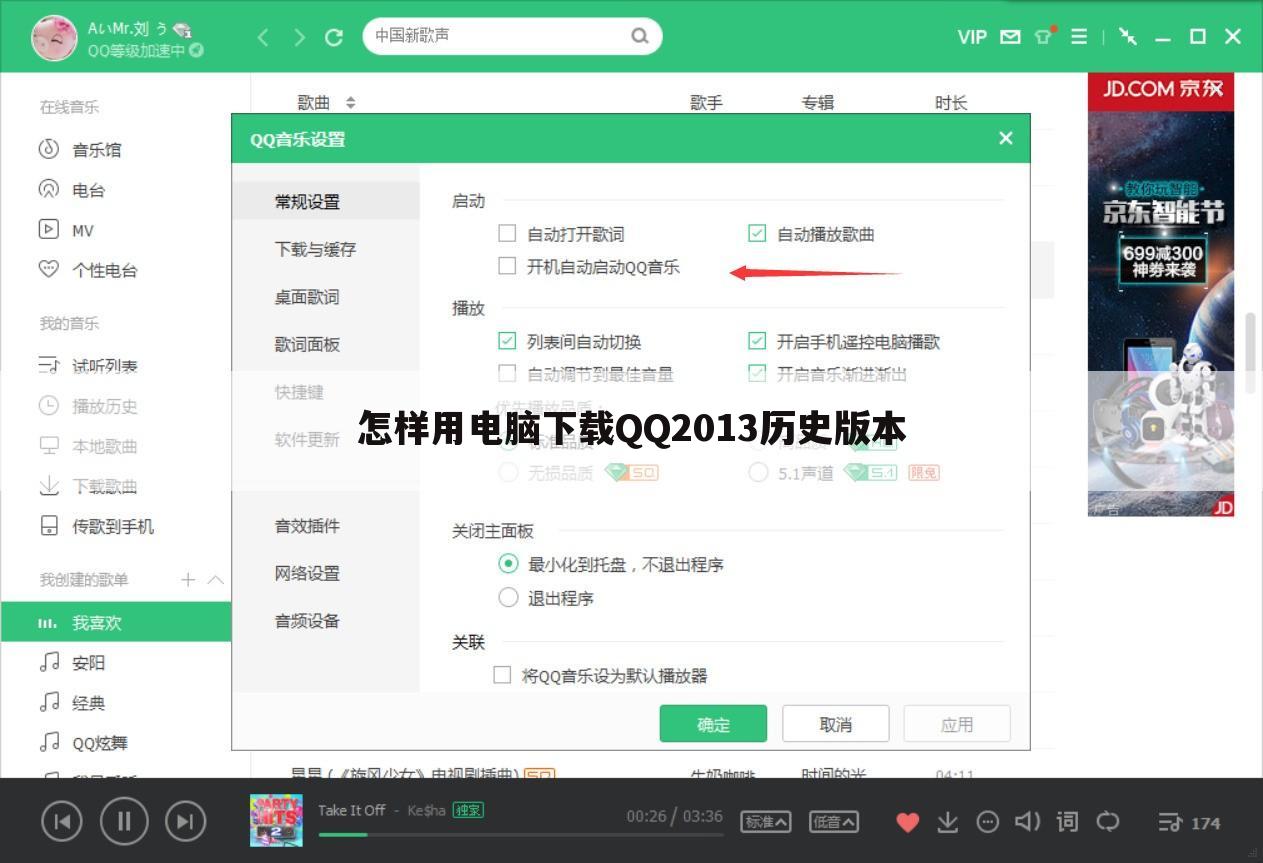The height and width of the screenshot is (863, 1263).
Task: Add a new playlist with plus icon
Action: tap(188, 579)
